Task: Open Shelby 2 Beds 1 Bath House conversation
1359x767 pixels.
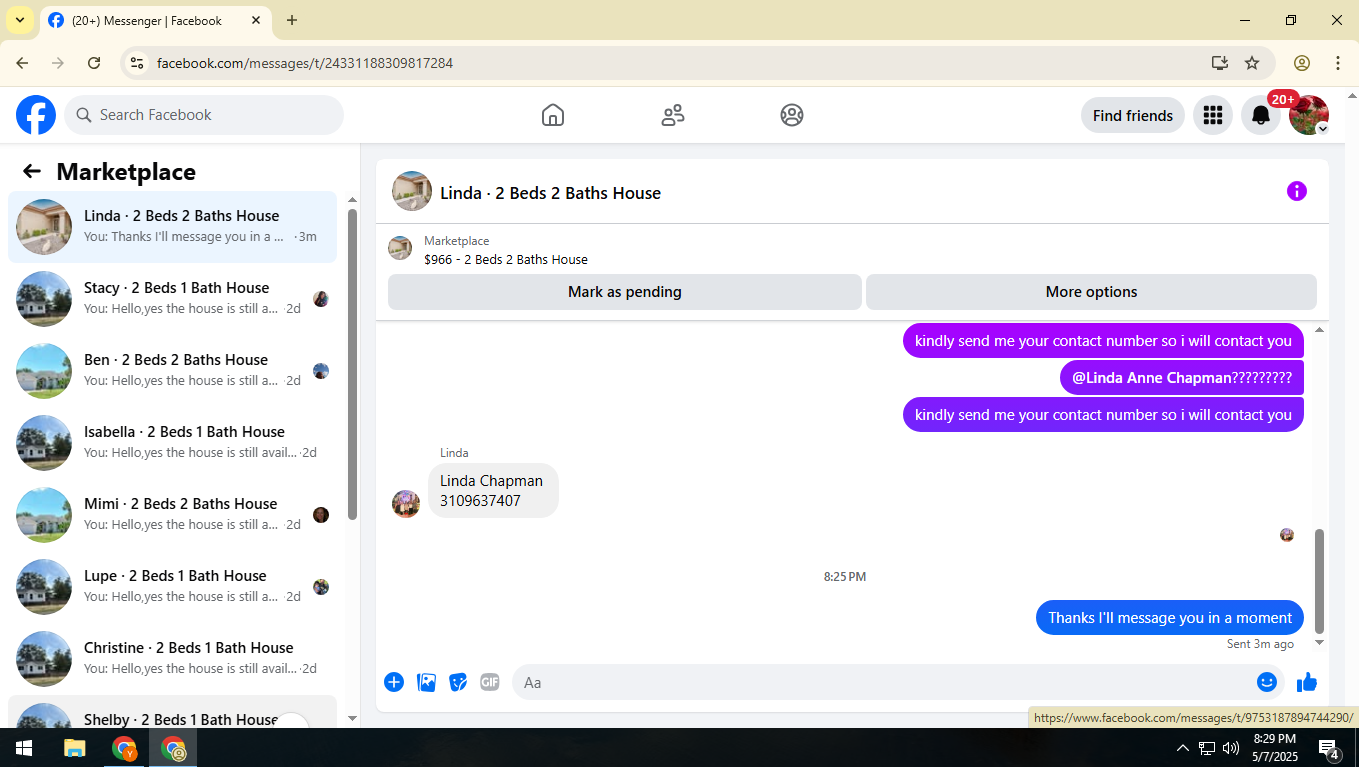Action: 172,712
